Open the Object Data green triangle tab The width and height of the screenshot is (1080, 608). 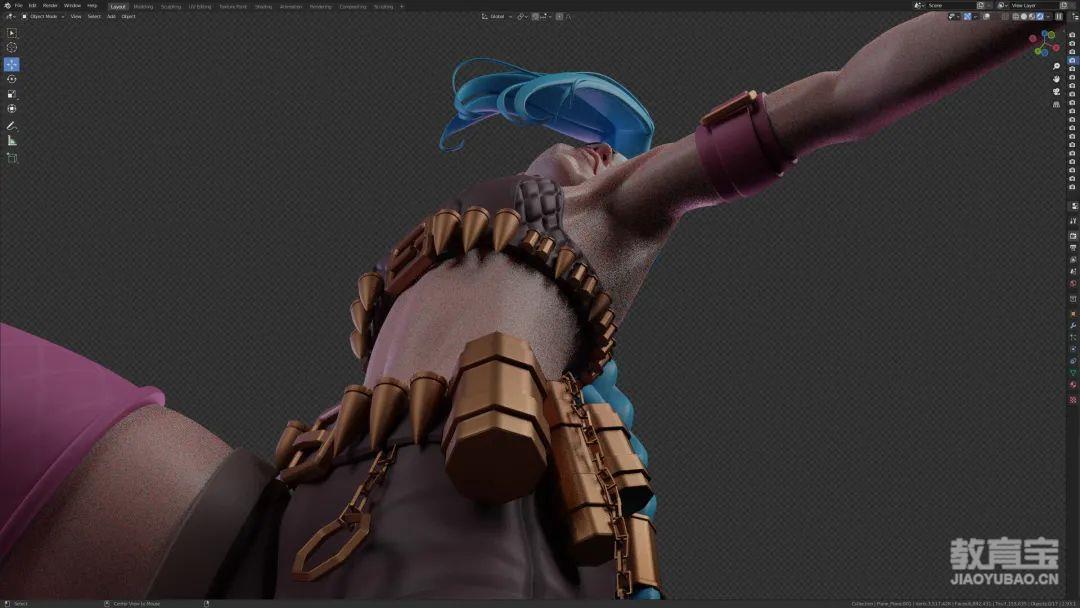point(1073,373)
